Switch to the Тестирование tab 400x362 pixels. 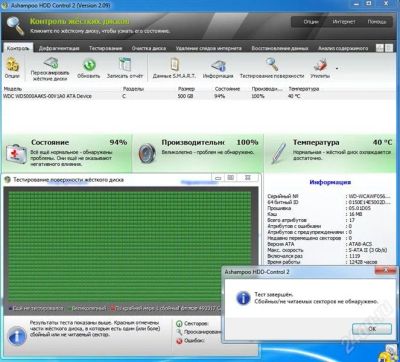tap(106, 48)
